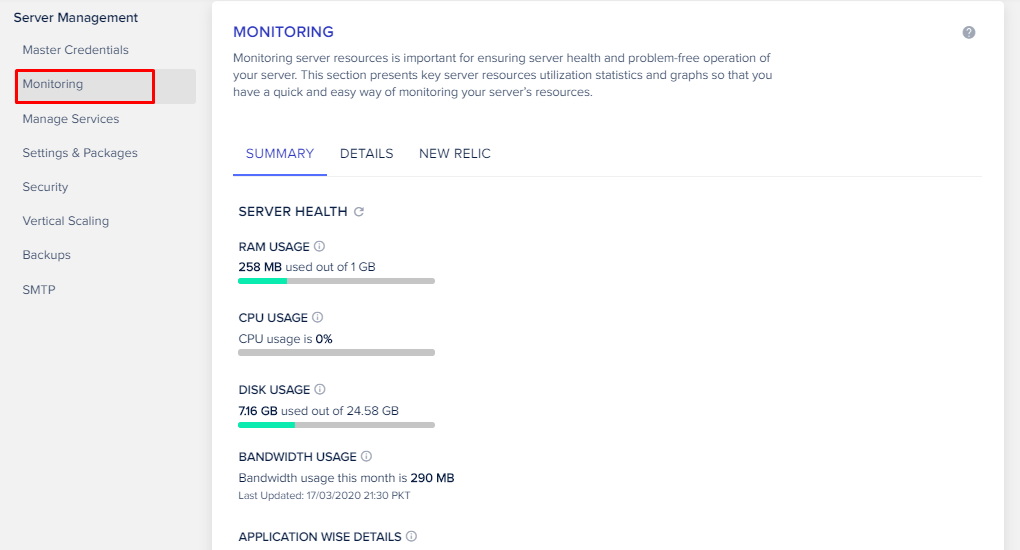Screen dimensions: 1020x550
Task: Go to Manage Services section
Action: pos(70,119)
